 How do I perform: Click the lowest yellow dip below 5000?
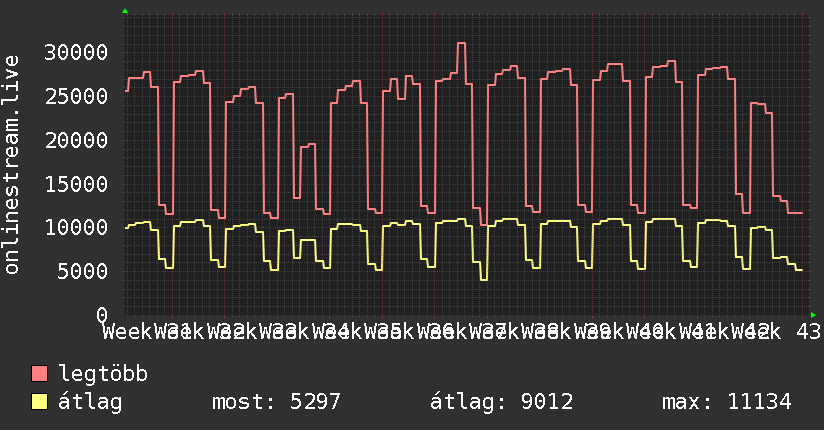pos(484,280)
